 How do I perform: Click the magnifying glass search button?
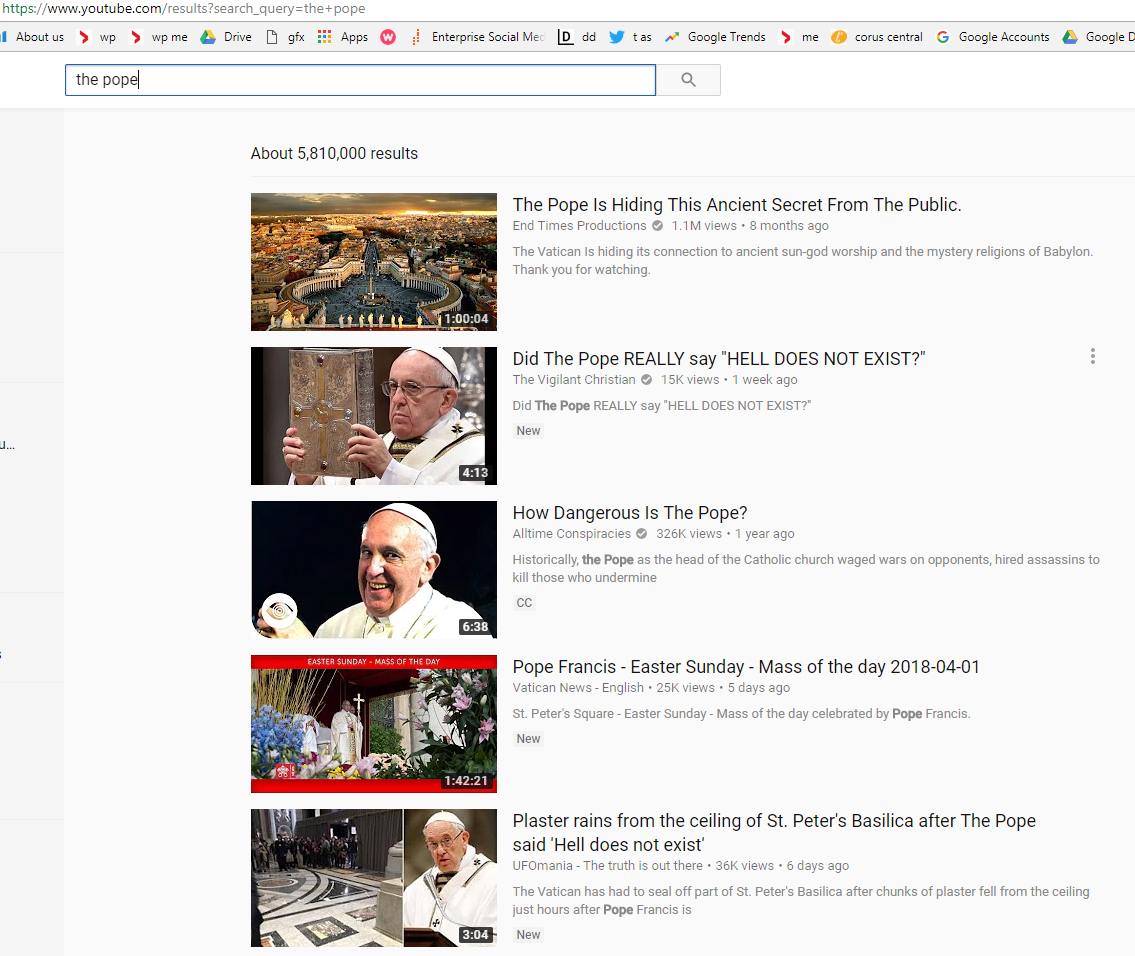point(688,80)
